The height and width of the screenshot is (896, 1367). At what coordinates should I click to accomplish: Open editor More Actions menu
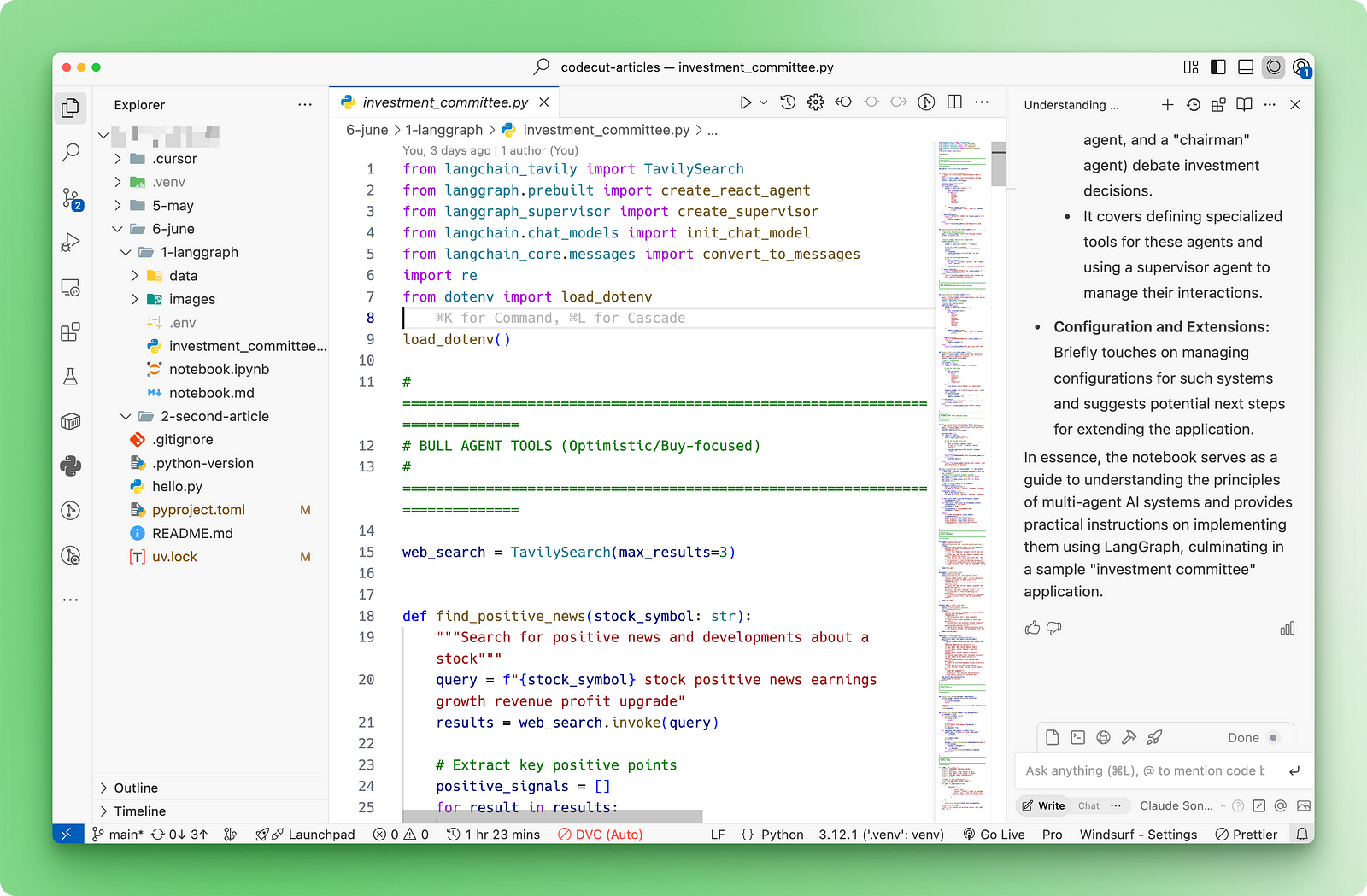coord(982,102)
